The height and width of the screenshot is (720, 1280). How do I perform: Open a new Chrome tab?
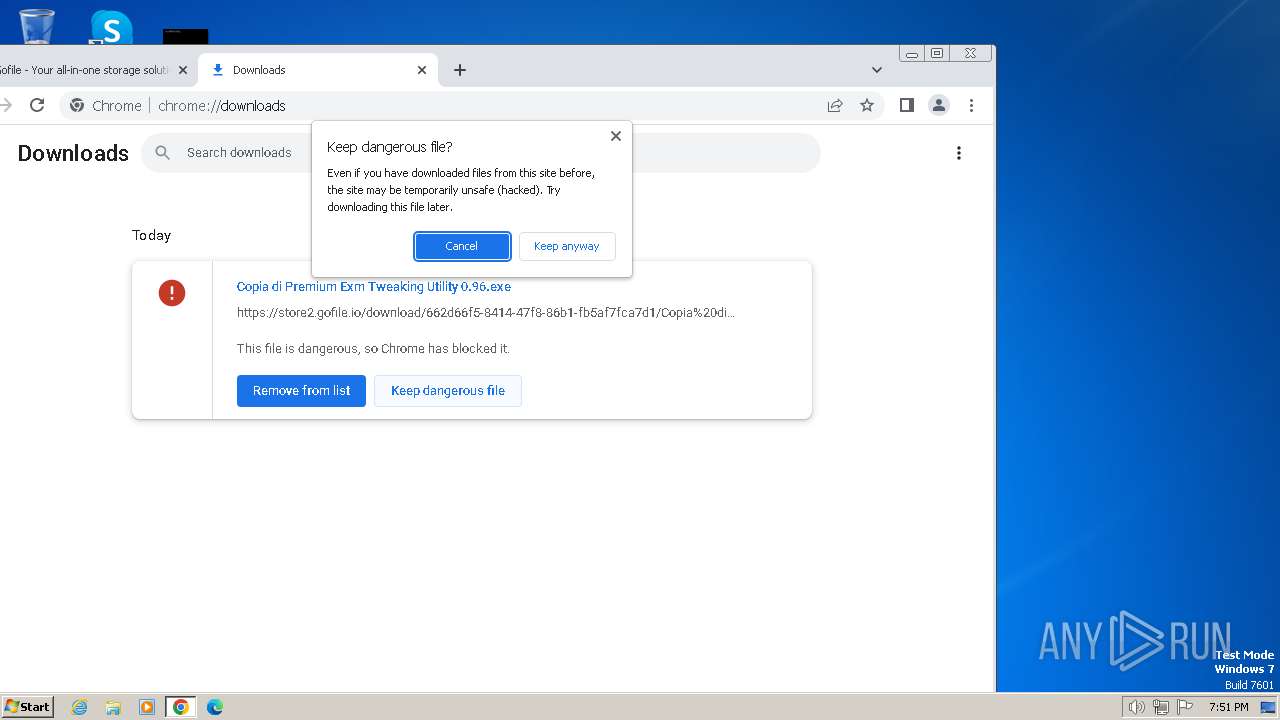coord(460,70)
